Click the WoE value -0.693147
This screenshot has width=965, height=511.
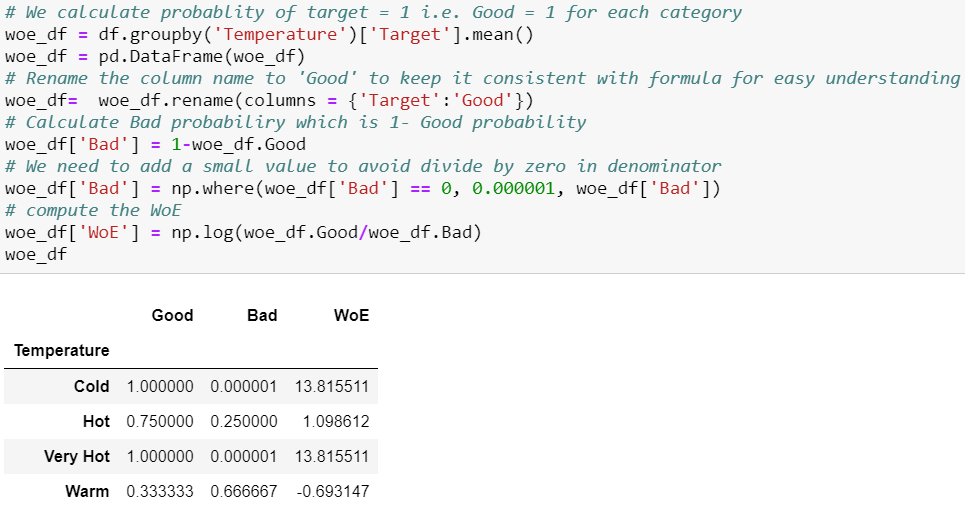(333, 491)
